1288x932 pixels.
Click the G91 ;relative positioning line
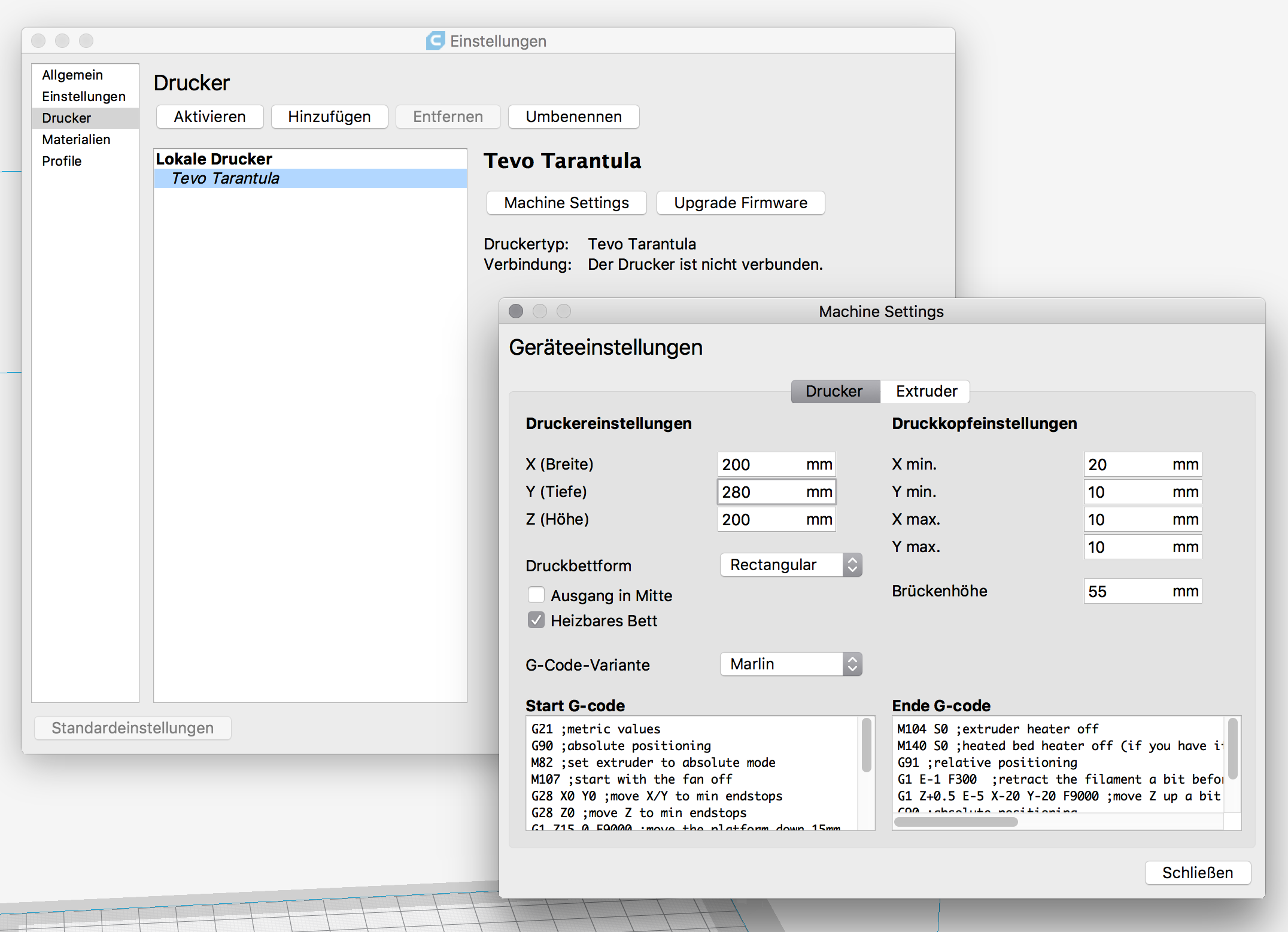(x=988, y=762)
